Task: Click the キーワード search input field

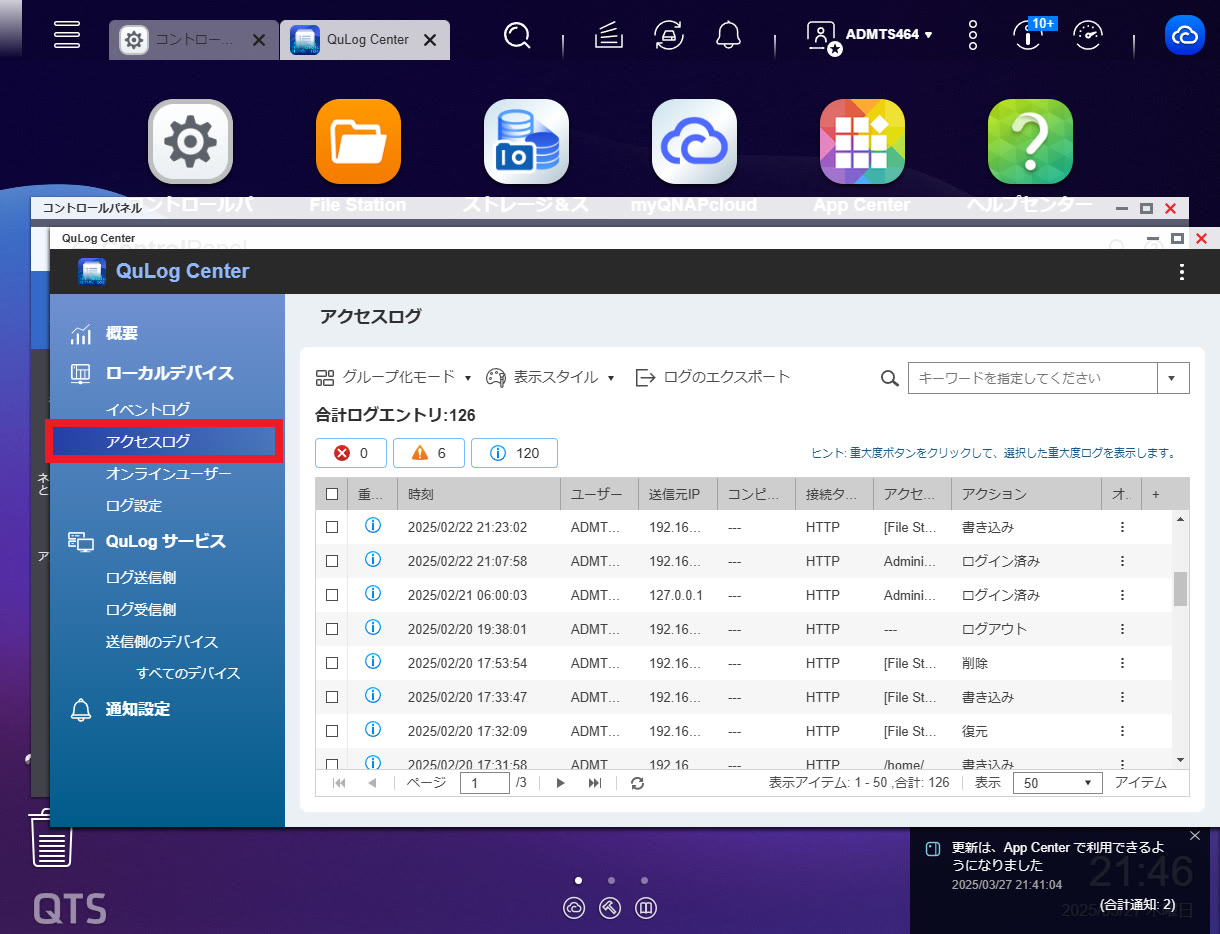Action: click(1033, 378)
